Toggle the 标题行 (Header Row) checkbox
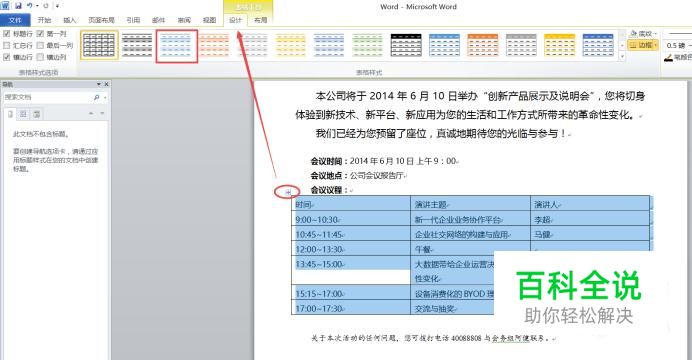The width and height of the screenshot is (692, 360). click(7, 34)
